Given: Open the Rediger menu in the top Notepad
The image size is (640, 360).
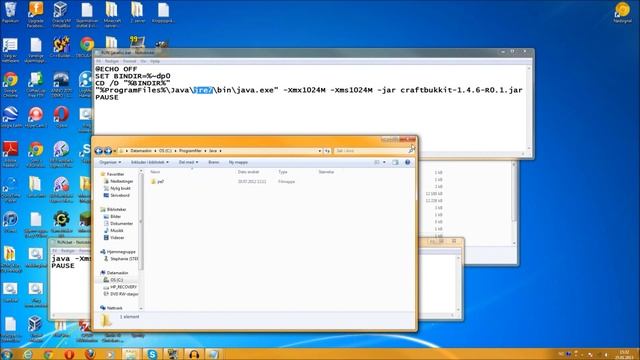Looking at the screenshot, I should (111, 61).
